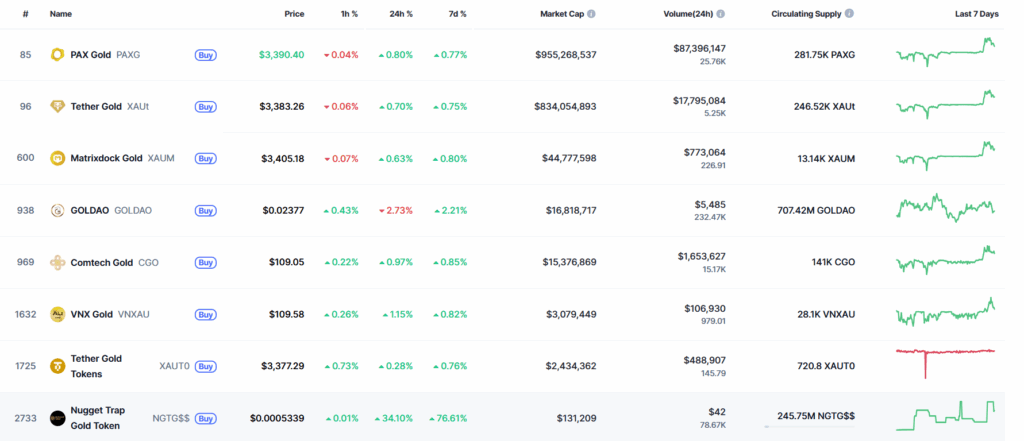
Task: Click rank number 600 for Matrixdock Gold
Action: coord(25,158)
